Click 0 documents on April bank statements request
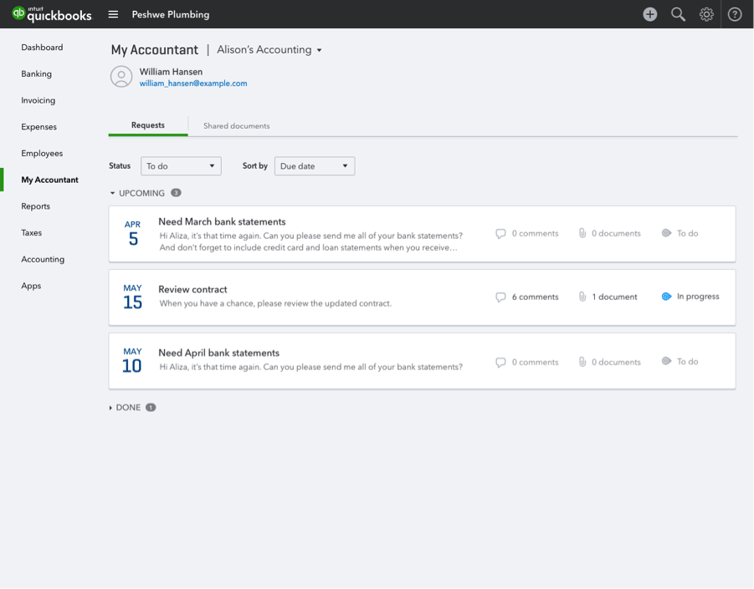The image size is (754, 589). coord(616,362)
